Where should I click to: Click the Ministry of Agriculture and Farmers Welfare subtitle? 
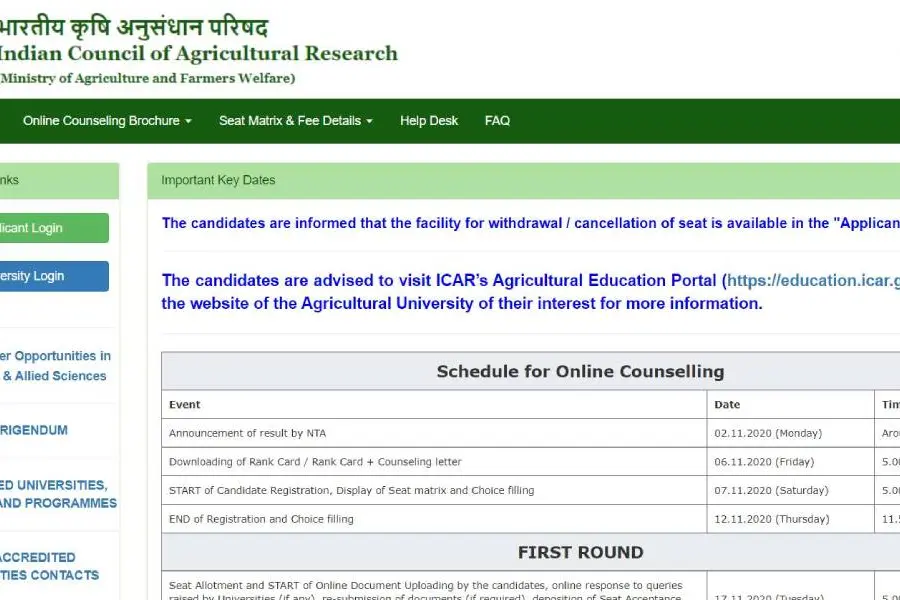coord(148,79)
